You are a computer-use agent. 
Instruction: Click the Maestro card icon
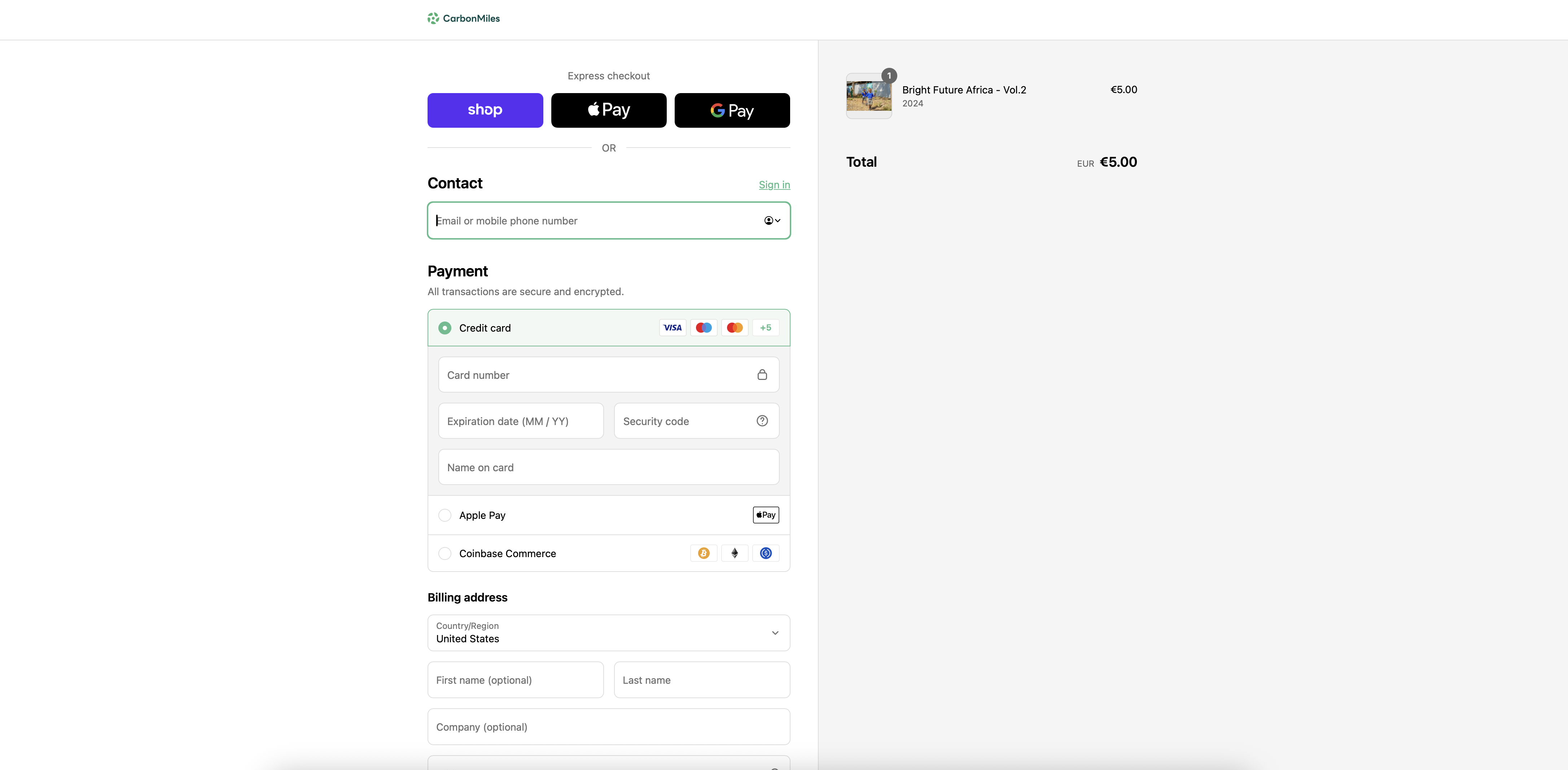tap(703, 328)
